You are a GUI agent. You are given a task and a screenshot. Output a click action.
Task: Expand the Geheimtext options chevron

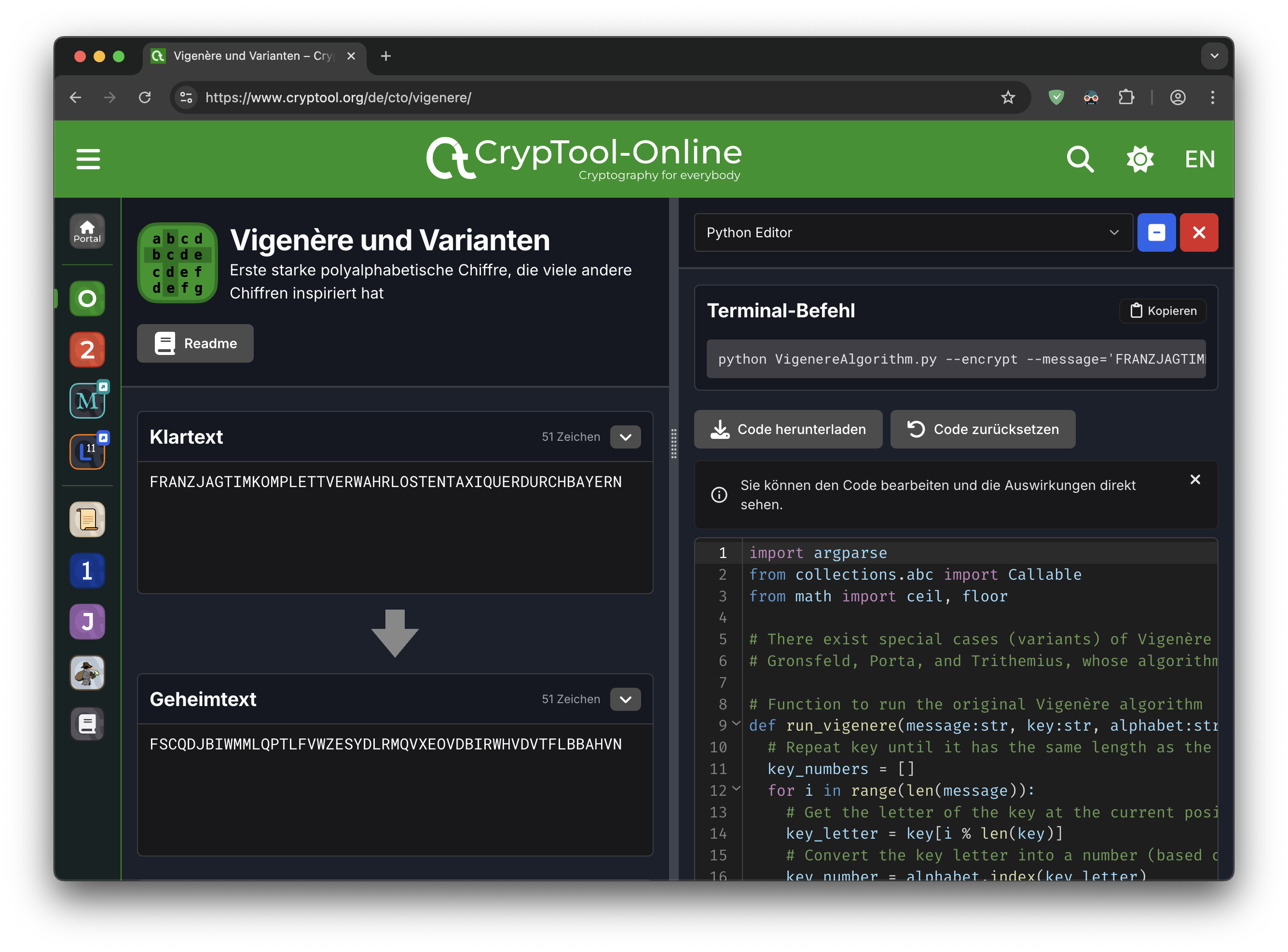tap(625, 699)
